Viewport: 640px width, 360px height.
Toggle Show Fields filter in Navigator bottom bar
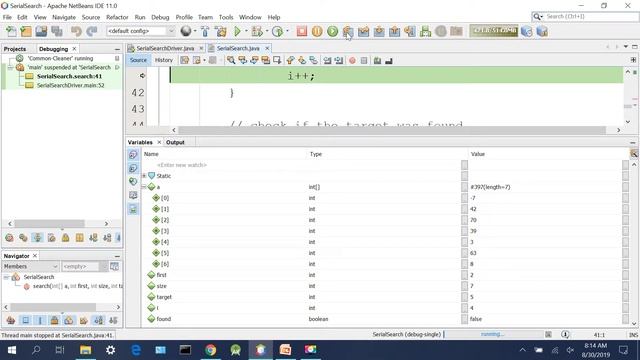25,320
